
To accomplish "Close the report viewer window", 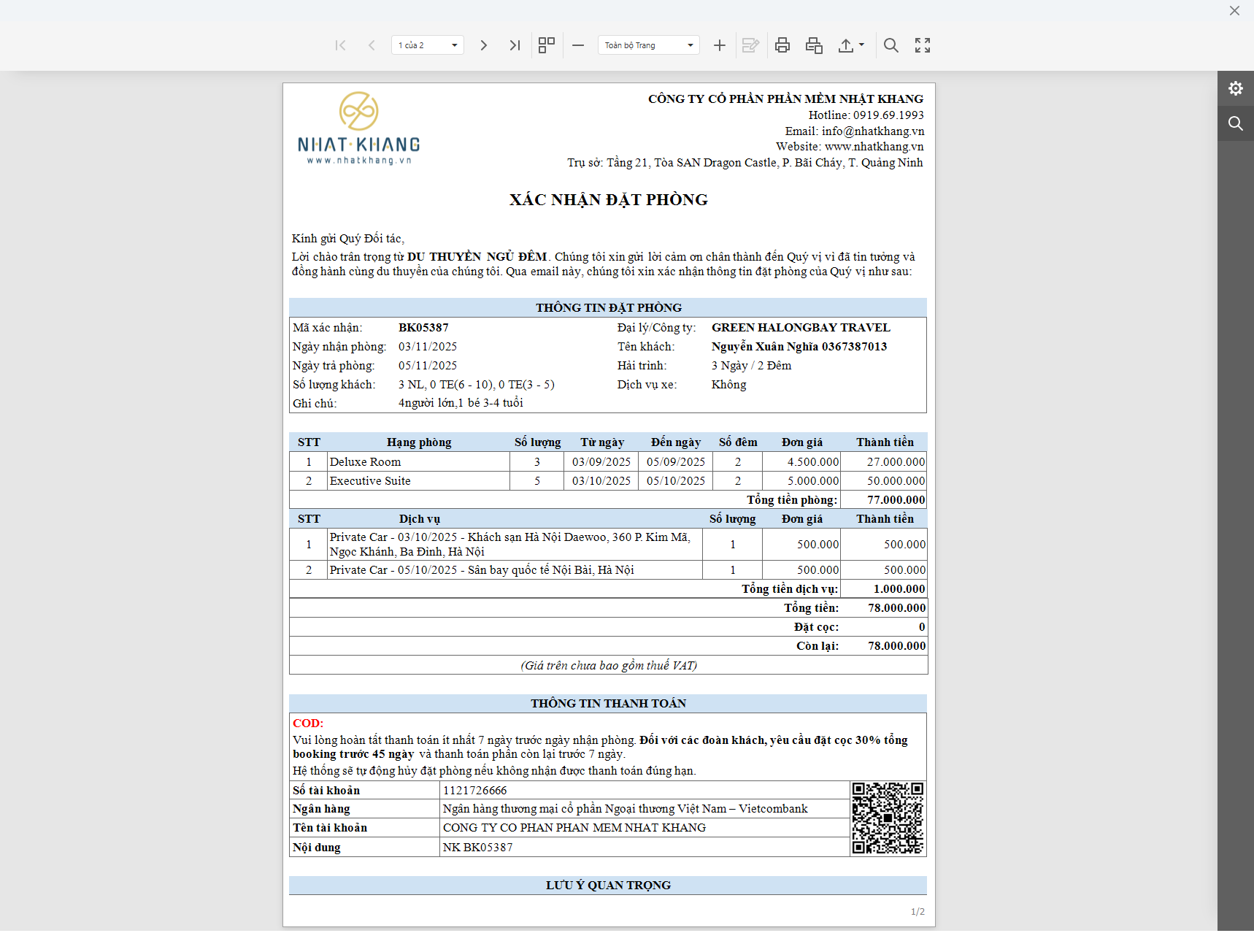I will (x=1234, y=11).
